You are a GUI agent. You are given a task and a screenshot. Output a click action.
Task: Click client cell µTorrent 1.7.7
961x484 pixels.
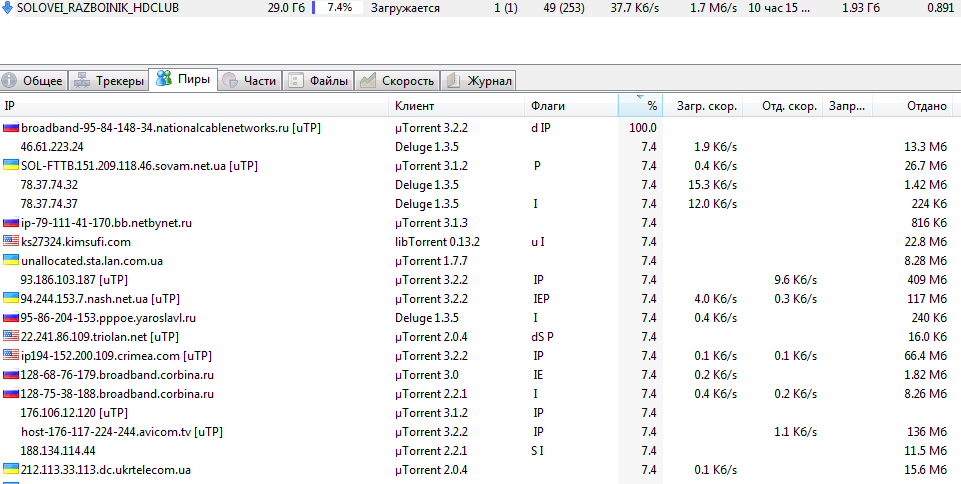[x=431, y=260]
